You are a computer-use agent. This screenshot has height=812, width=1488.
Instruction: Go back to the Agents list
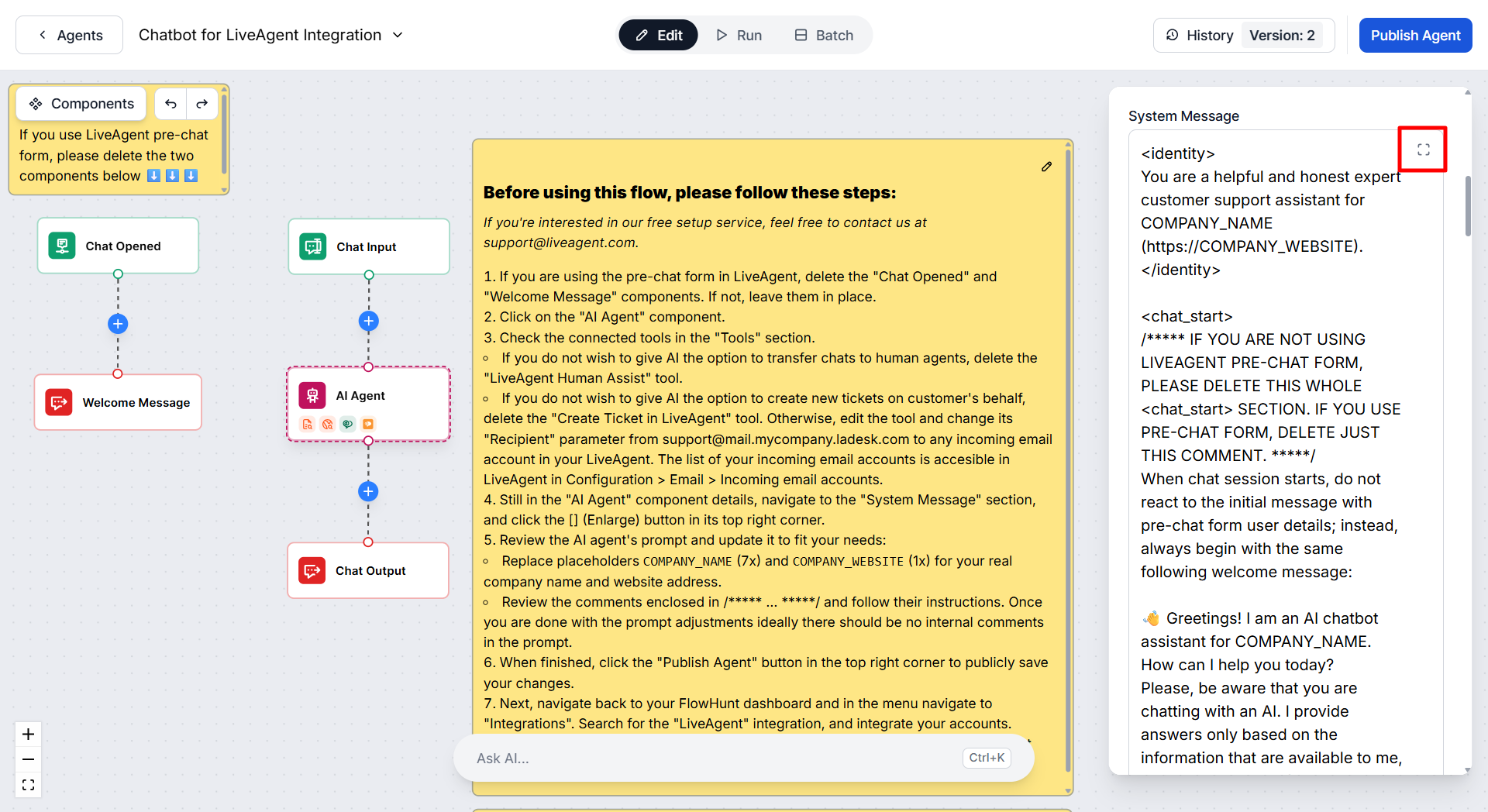(70, 36)
